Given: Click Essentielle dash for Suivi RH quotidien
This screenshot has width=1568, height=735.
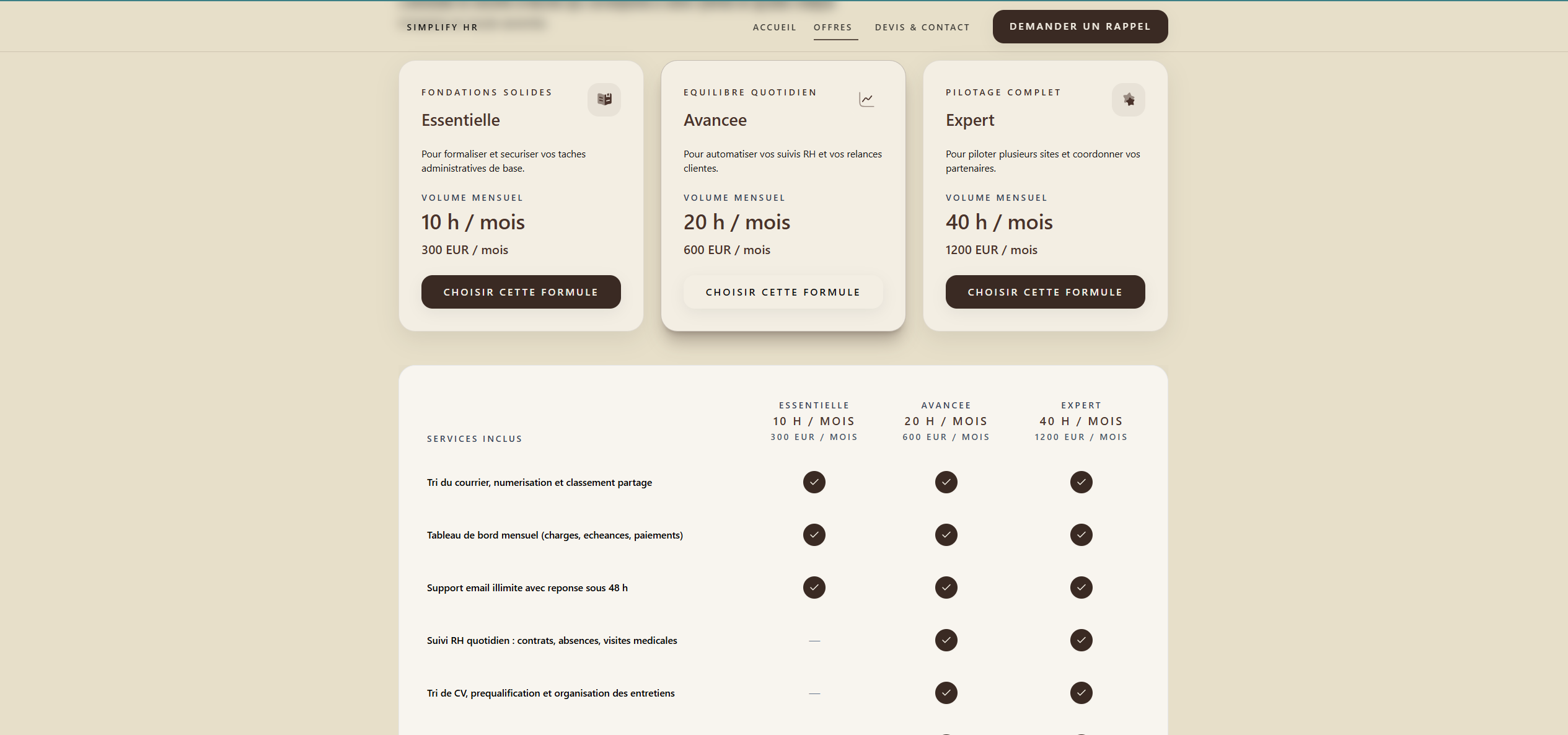Looking at the screenshot, I should [814, 640].
